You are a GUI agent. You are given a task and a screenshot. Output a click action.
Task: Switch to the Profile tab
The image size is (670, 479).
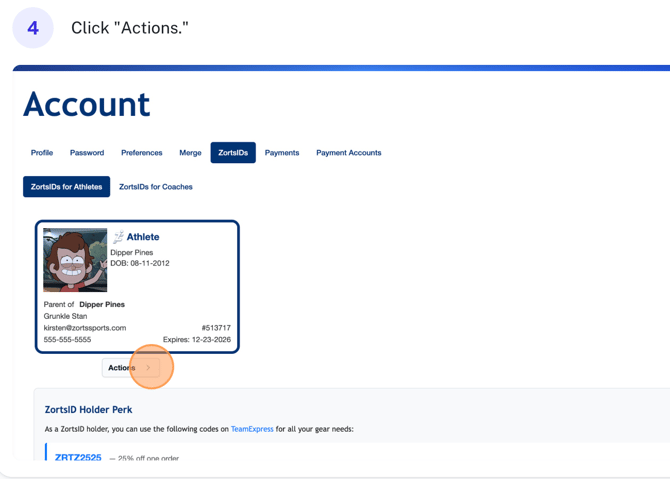tap(42, 153)
